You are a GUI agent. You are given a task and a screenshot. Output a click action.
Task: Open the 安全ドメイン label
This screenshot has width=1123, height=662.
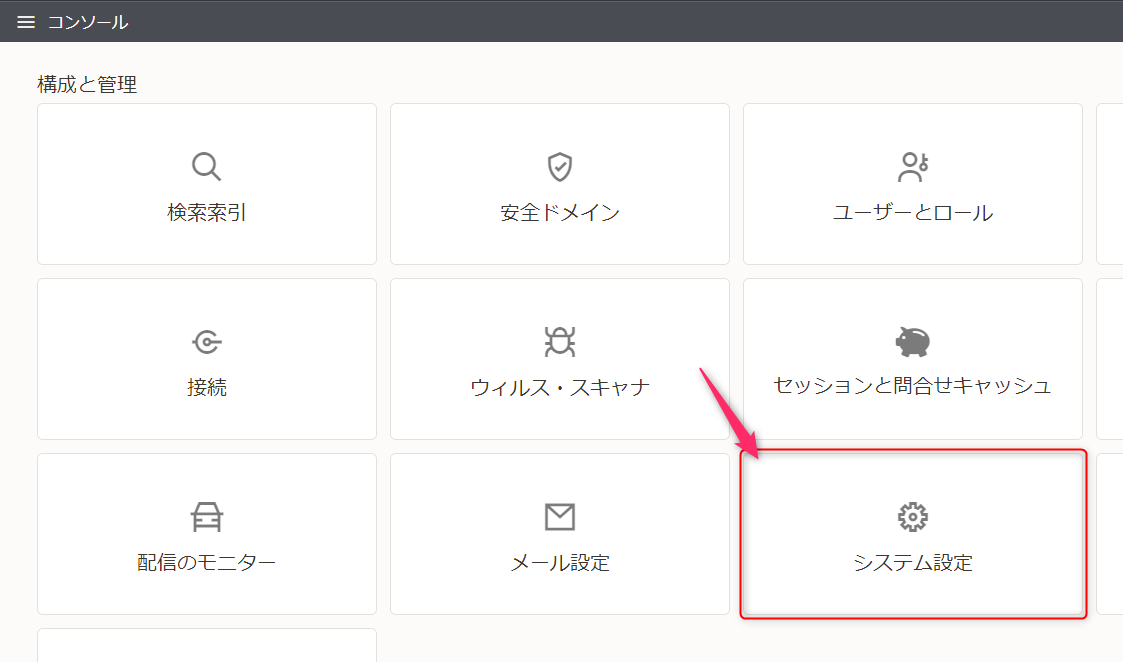559,213
